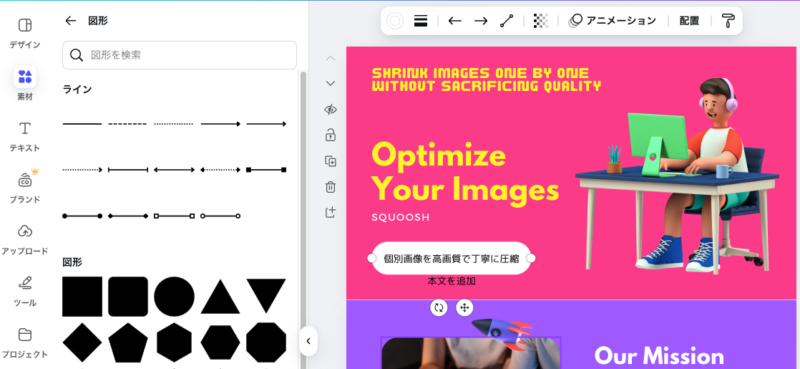Insert the square shape
The image size is (800, 369).
click(82, 297)
